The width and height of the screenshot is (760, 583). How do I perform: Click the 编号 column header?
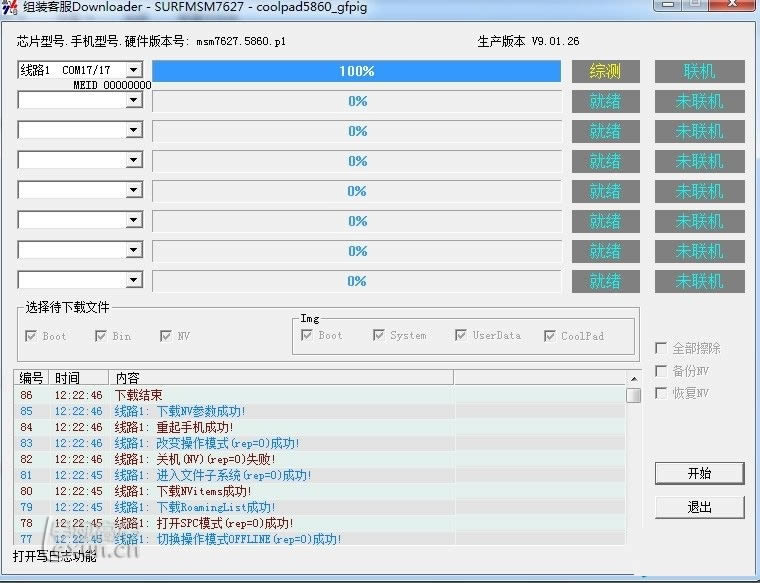32,378
